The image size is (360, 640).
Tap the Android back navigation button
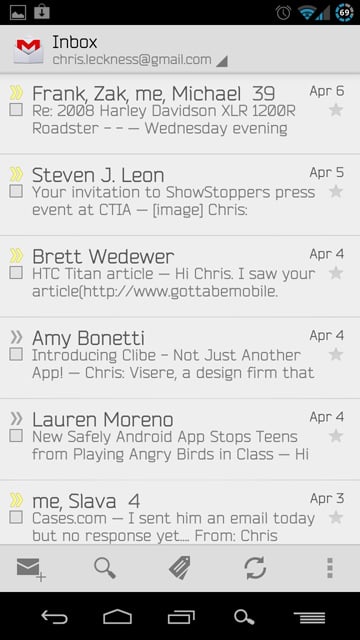tap(54, 617)
